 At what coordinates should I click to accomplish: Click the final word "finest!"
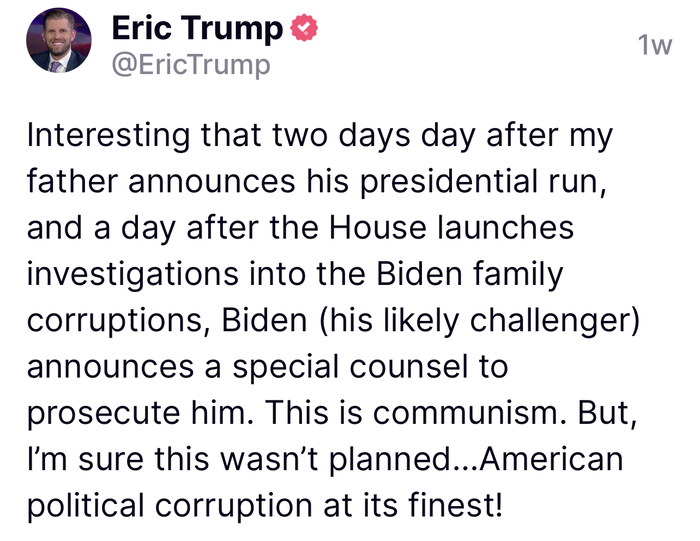pos(453,504)
